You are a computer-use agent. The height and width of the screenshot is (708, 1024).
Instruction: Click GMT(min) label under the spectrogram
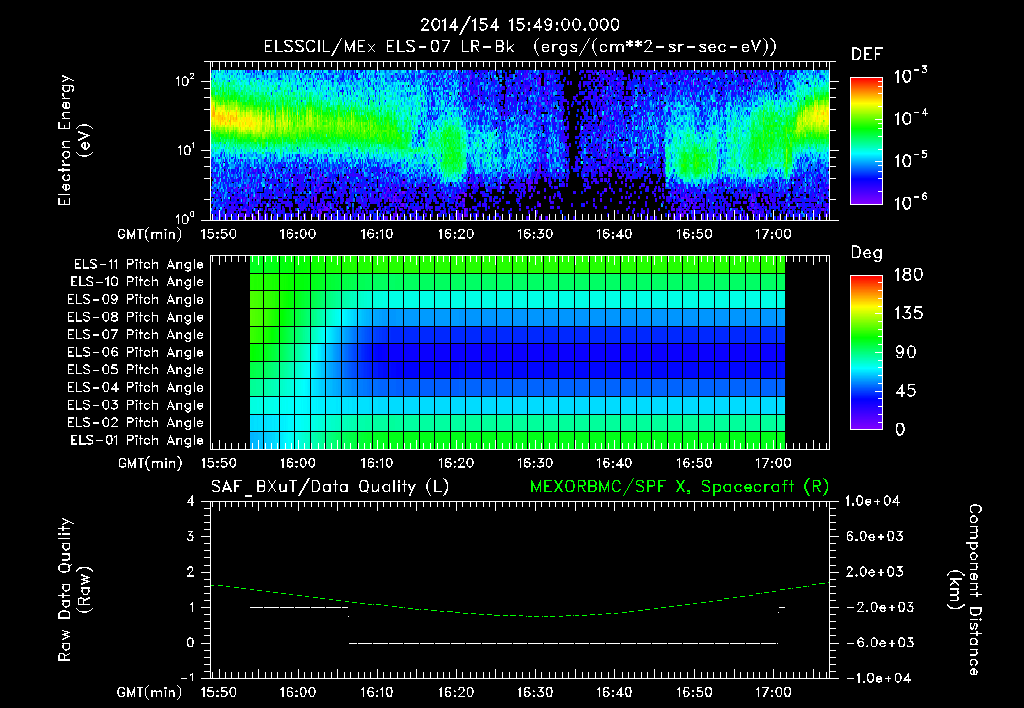[149, 234]
